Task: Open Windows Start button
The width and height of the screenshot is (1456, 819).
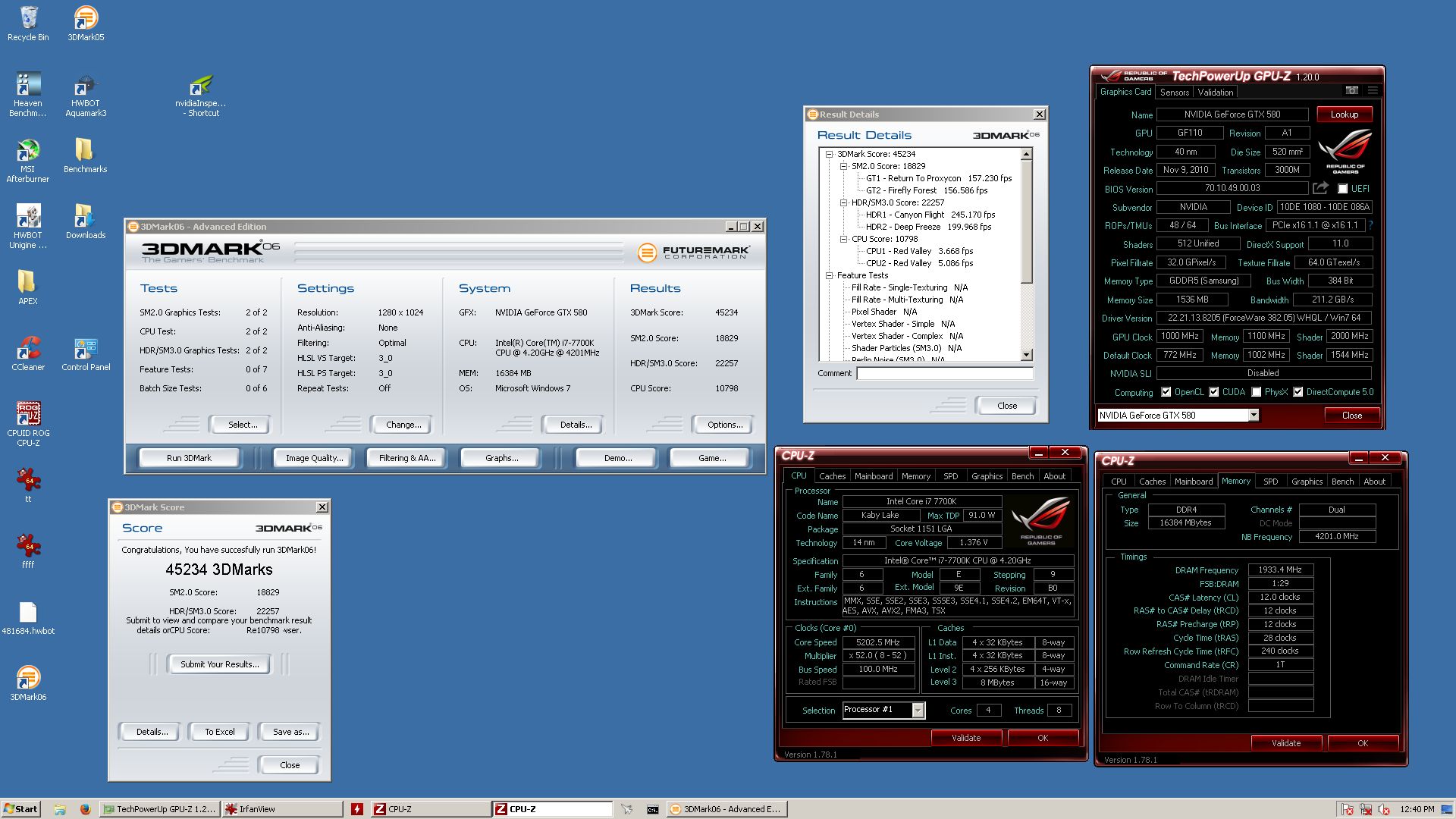Action: pyautogui.click(x=20, y=809)
